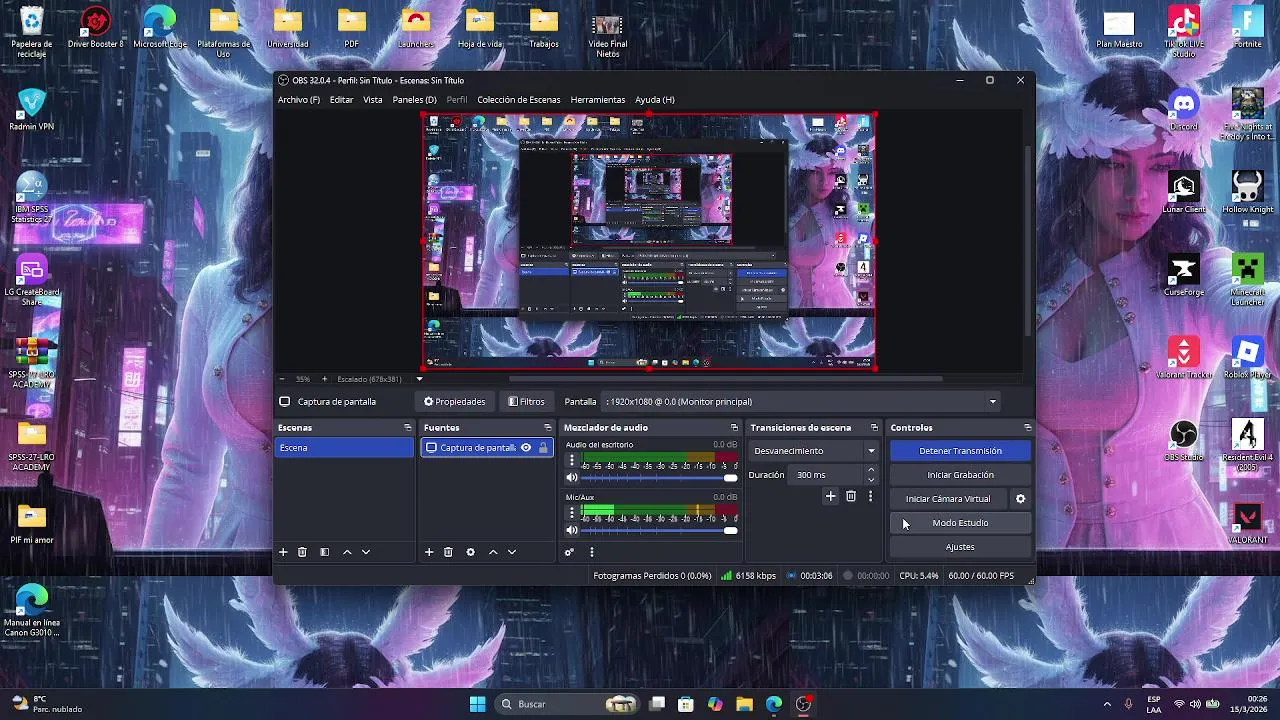1280x720 pixels.
Task: Zoom in the preview with plus
Action: (x=324, y=379)
